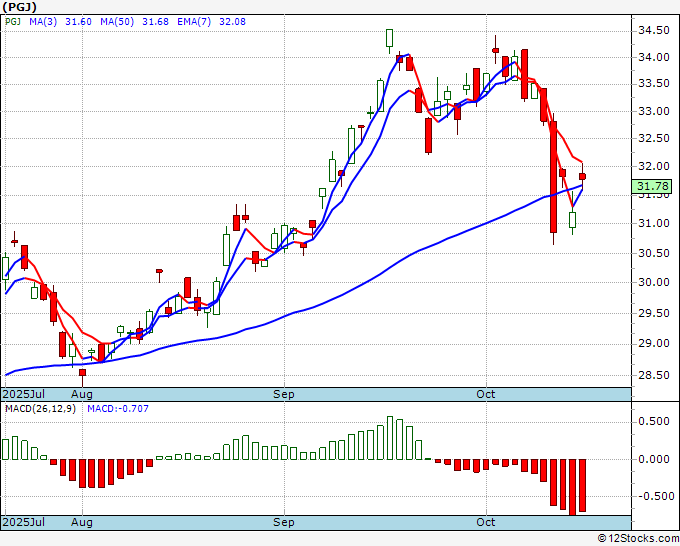Click the 33.00 price axis label
680x546 pixels.
(654, 111)
